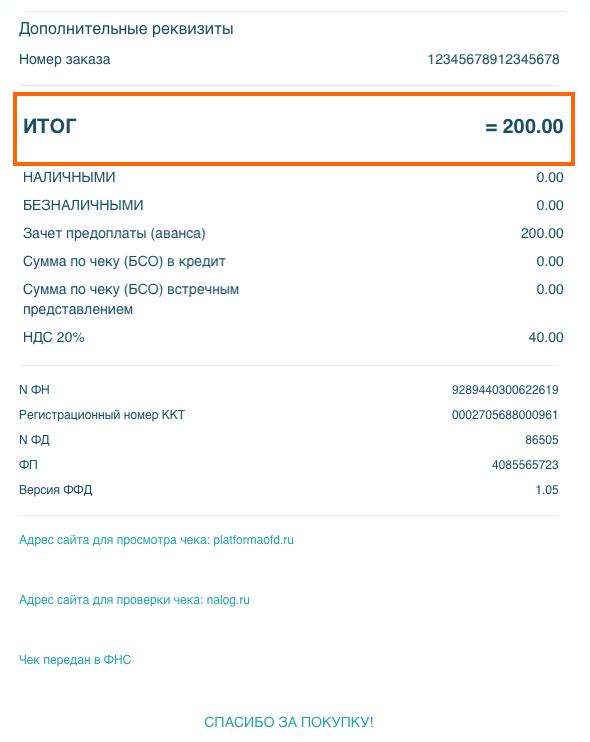Image resolution: width=590 pixels, height=742 pixels.
Task: Click 'Сумма по чеку (БСО) в кредит'
Action: click(124, 262)
